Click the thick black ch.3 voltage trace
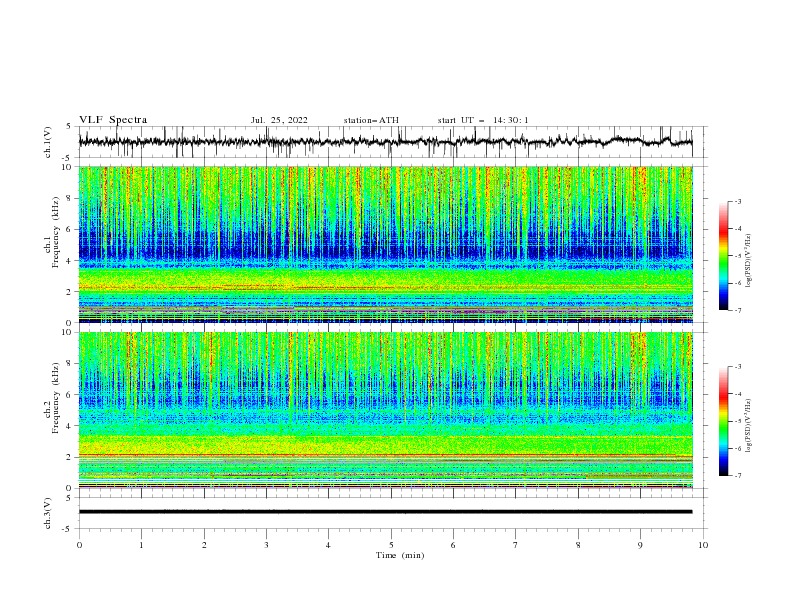 (x=385, y=512)
